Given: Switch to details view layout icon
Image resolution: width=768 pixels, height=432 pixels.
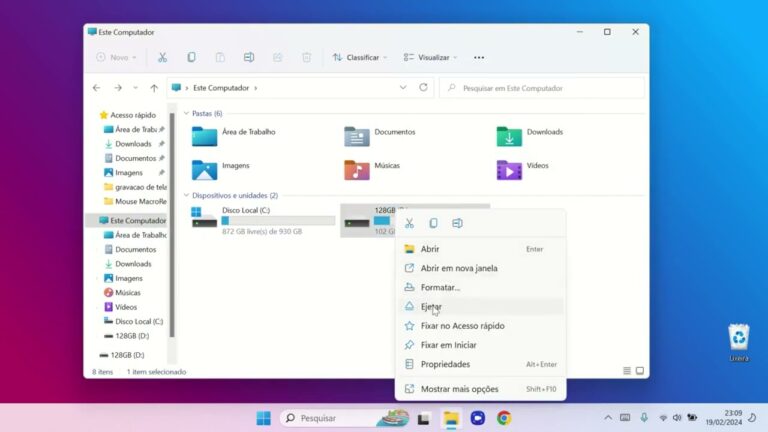Looking at the screenshot, I should (626, 371).
